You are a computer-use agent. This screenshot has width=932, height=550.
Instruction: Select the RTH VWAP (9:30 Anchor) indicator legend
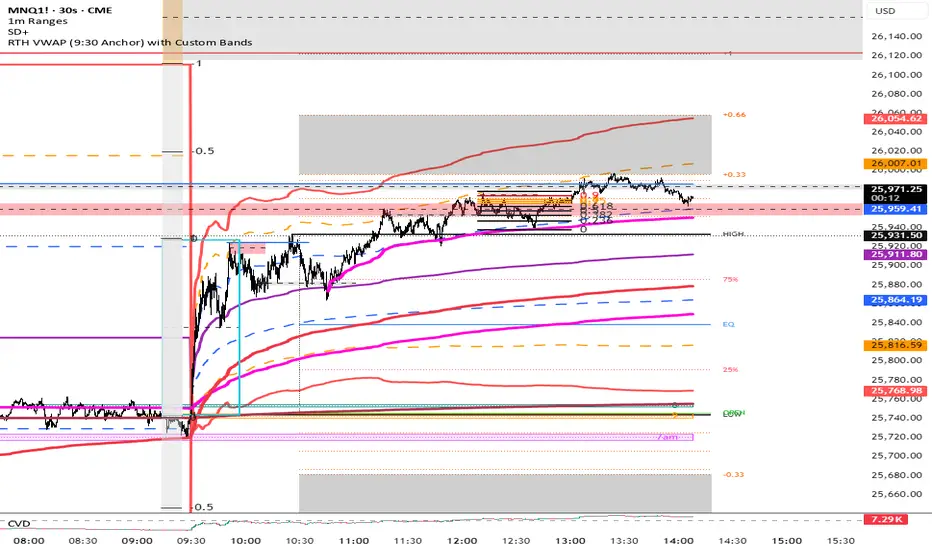click(130, 42)
